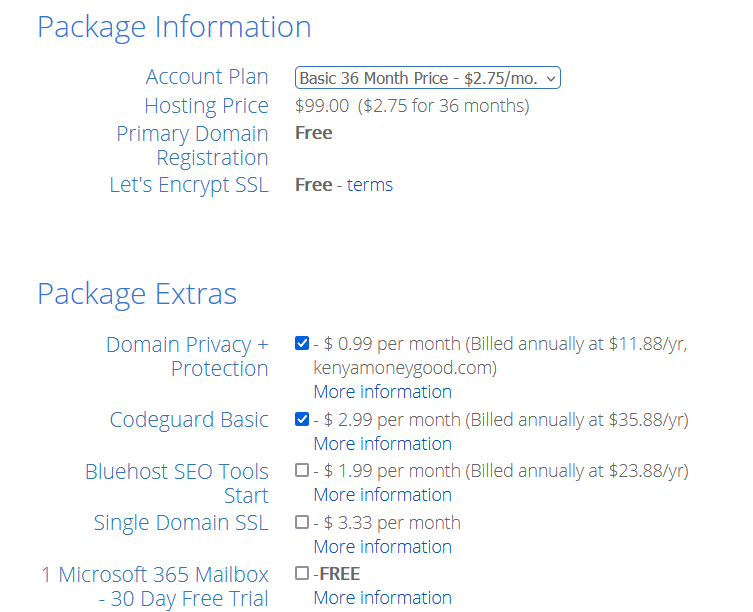Click the Codeguard Basic label
753x612 pixels.
click(189, 420)
